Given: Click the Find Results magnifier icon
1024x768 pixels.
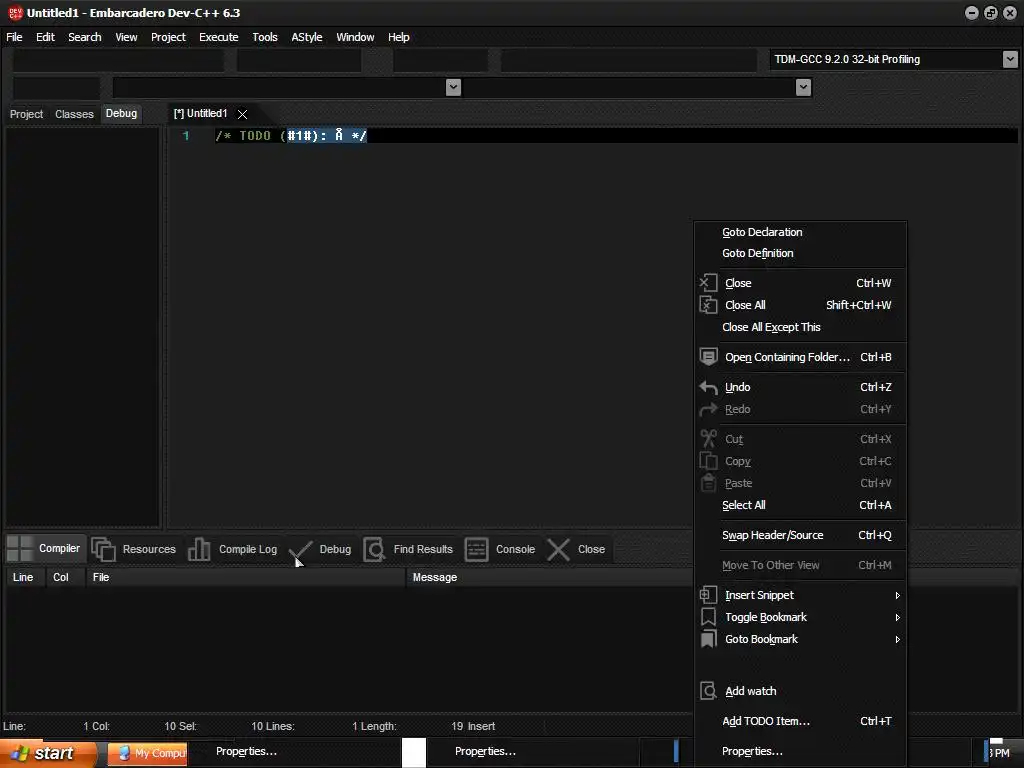Looking at the screenshot, I should click(374, 549).
